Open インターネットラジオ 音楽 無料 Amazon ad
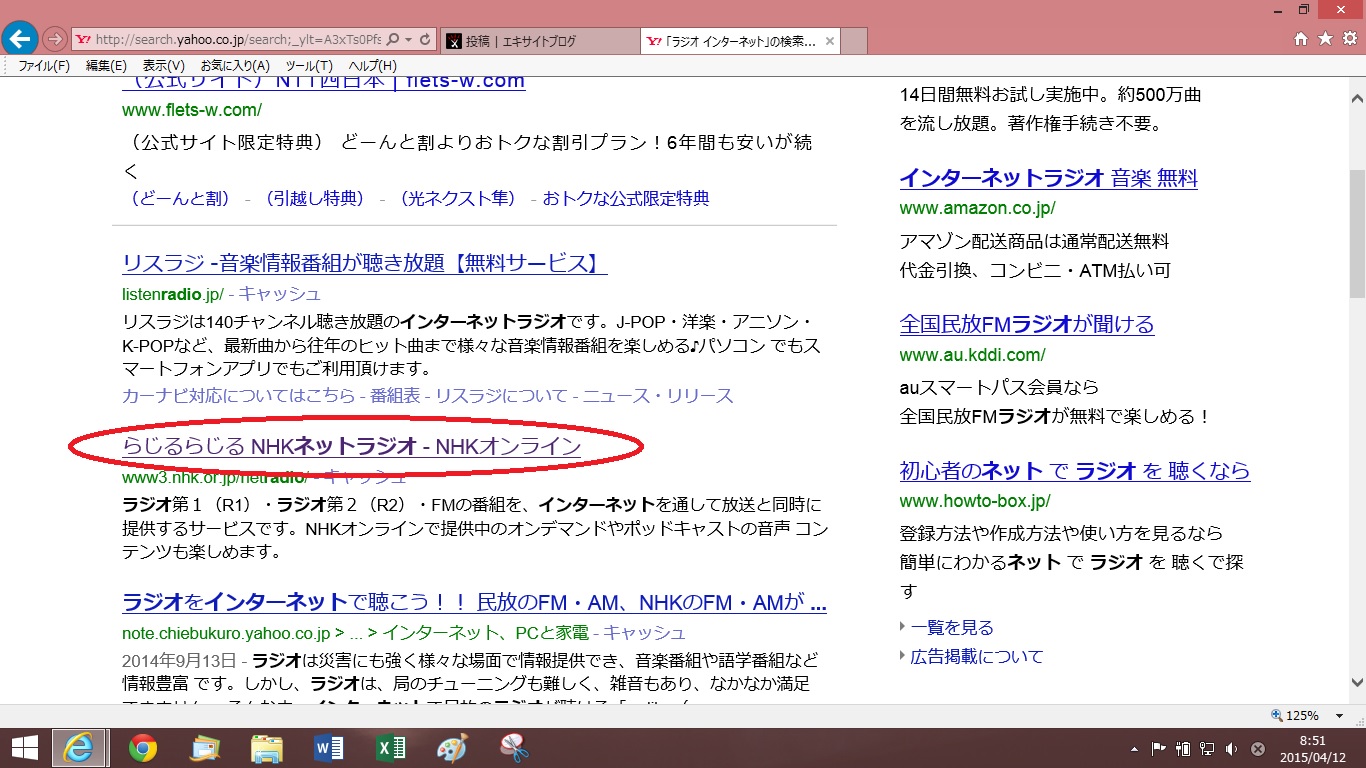This screenshot has width=1366, height=768. point(1048,178)
